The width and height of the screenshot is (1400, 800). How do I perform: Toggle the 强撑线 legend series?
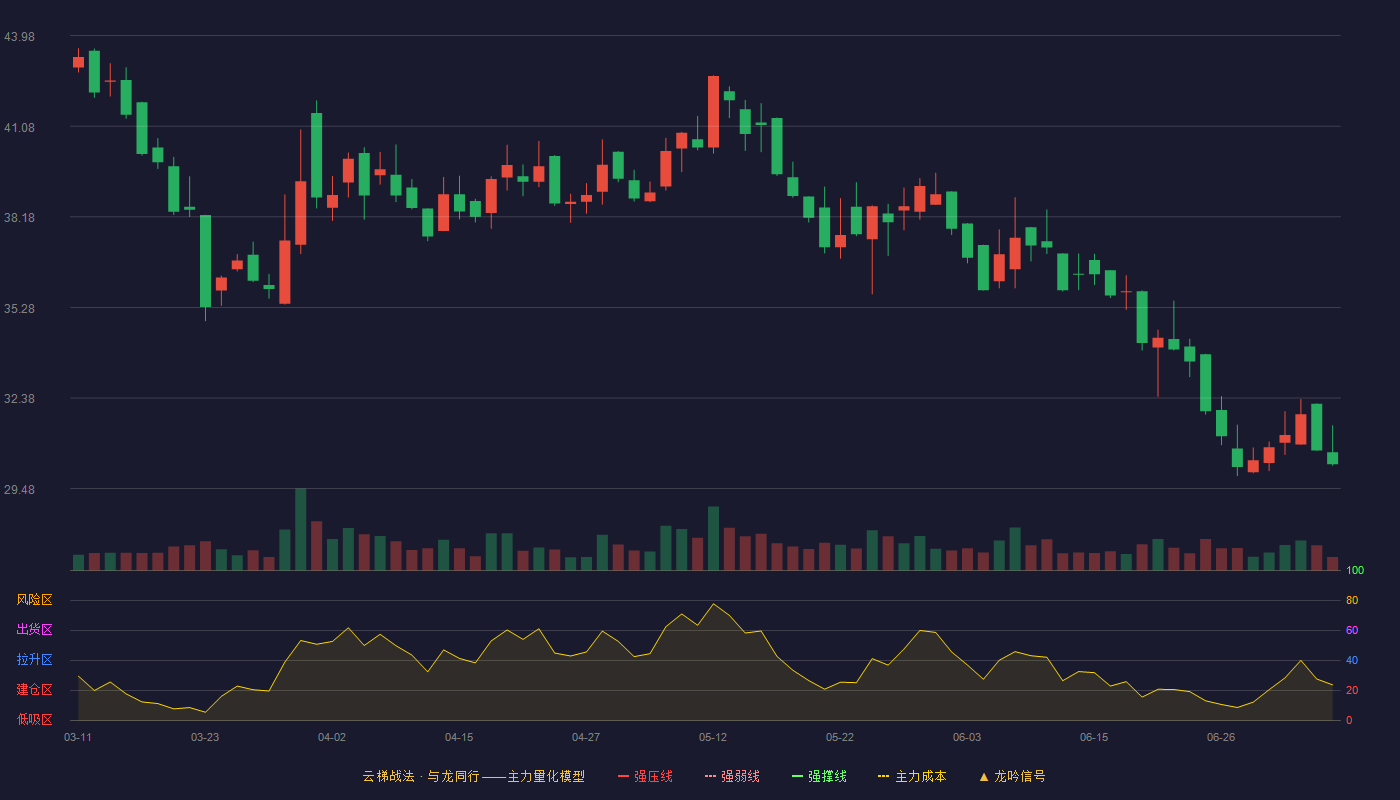(x=819, y=776)
